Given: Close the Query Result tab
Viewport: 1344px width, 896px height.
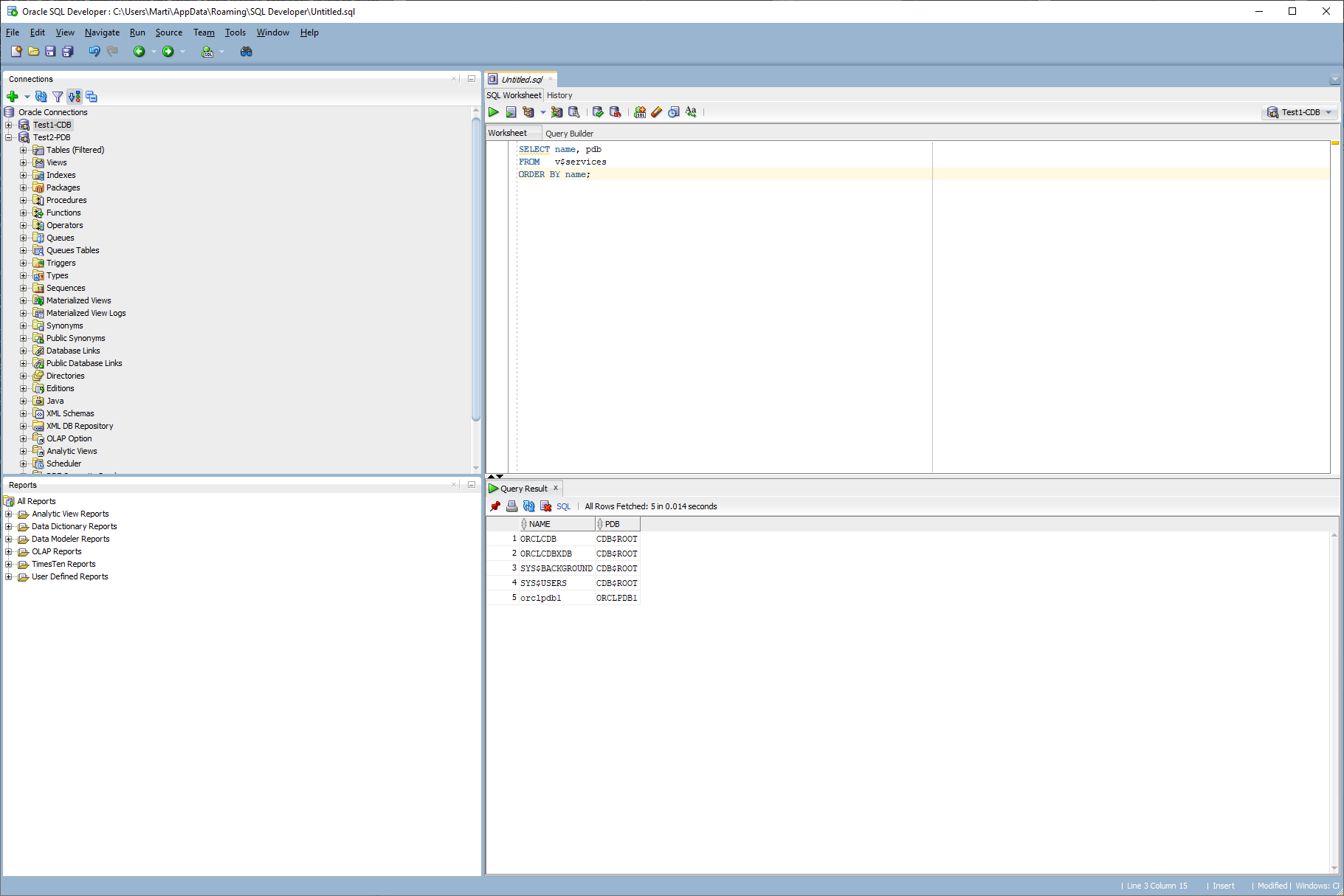Looking at the screenshot, I should tap(556, 488).
